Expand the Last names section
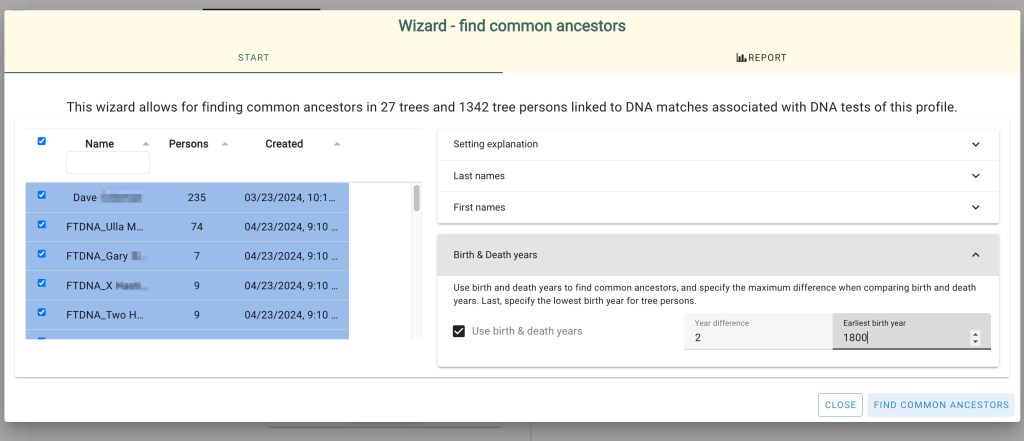Screen dimensions: 1024x441 (x=718, y=176)
